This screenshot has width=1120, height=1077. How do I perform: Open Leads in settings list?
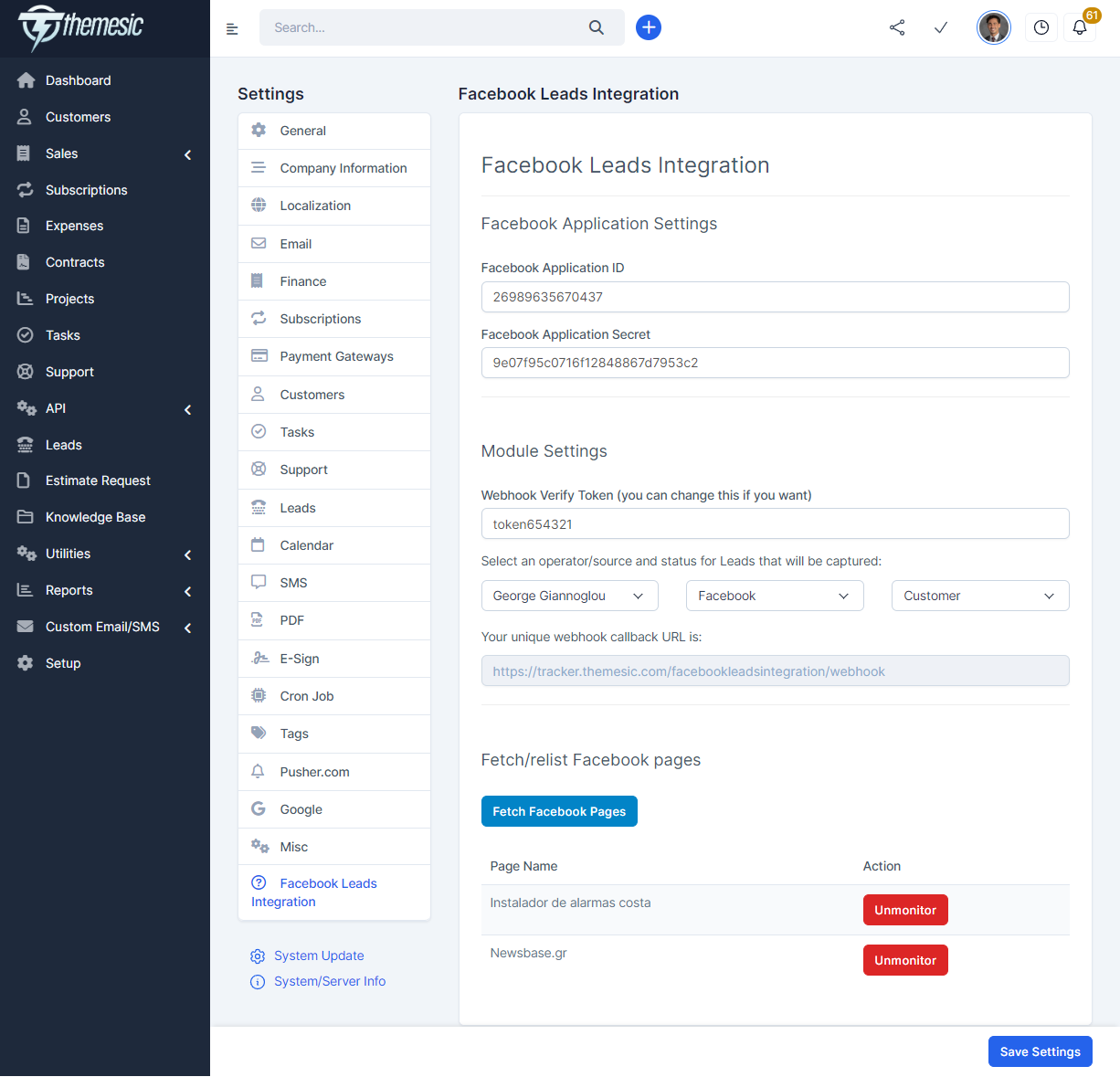[x=334, y=508]
